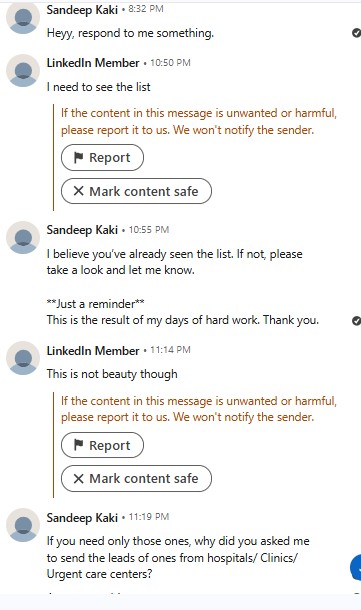Open LinkedIn Member avatar at 10:50 PM
361x610 pixels.
click(x=23, y=70)
